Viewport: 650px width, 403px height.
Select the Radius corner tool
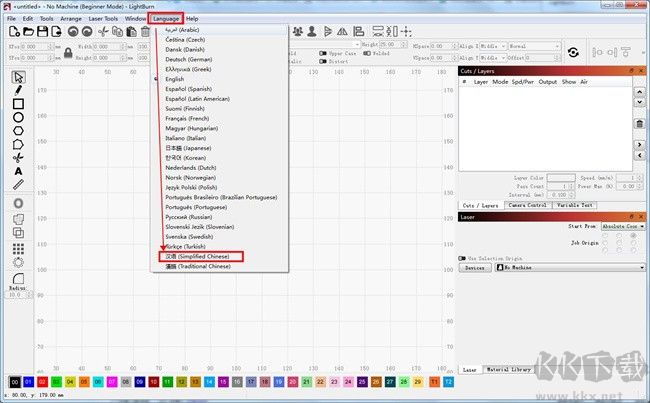point(18,278)
